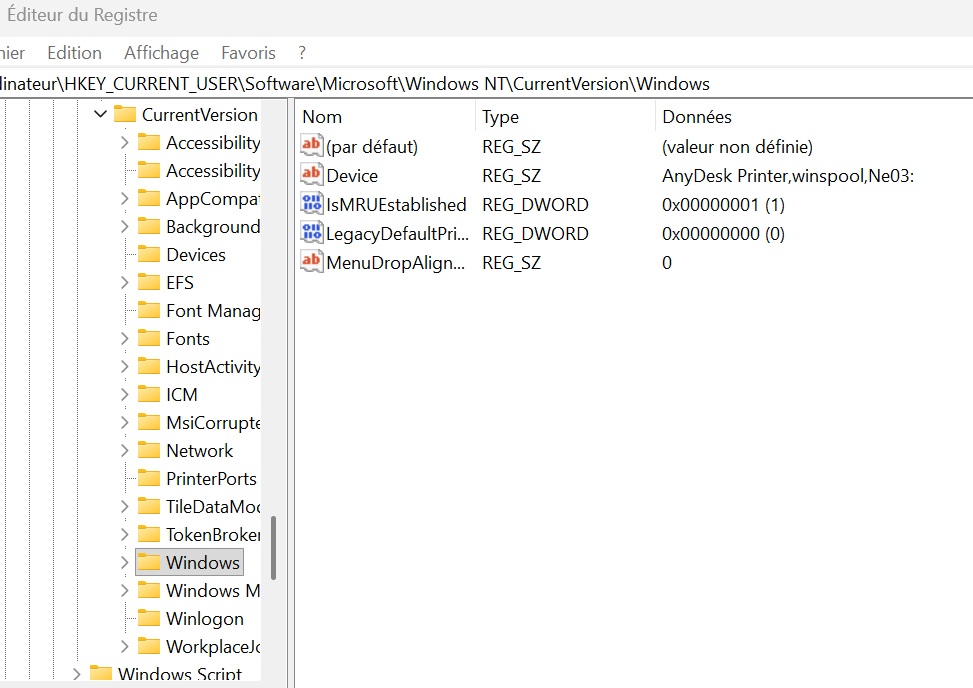Expand the Network key chevron
Viewport: 973px width, 688px height.
point(124,451)
